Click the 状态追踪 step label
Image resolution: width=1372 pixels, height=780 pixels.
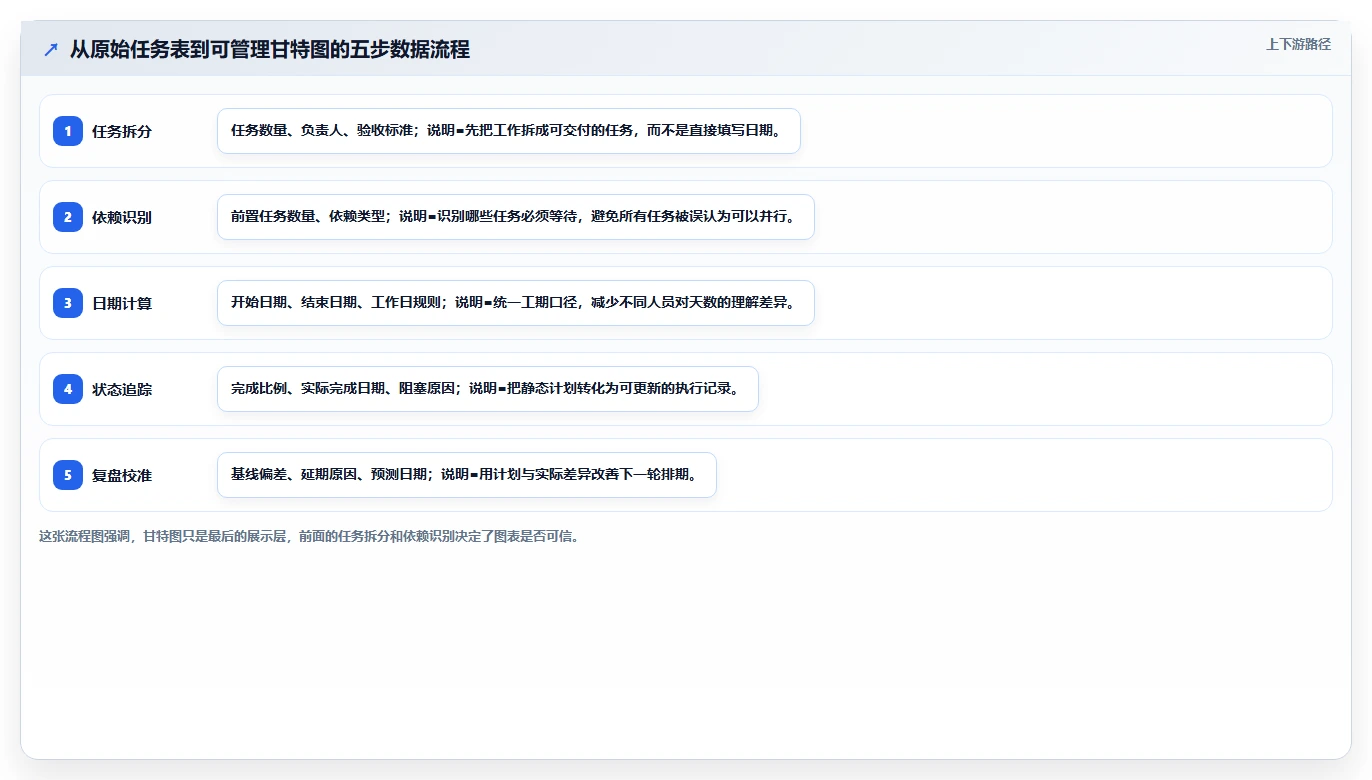point(122,389)
